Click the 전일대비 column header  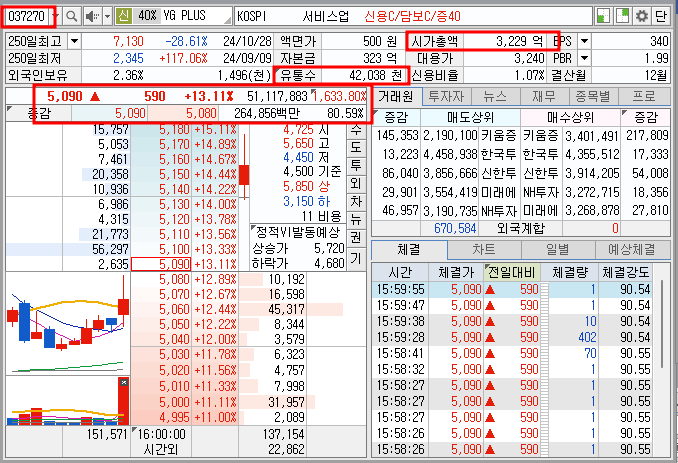coord(512,272)
